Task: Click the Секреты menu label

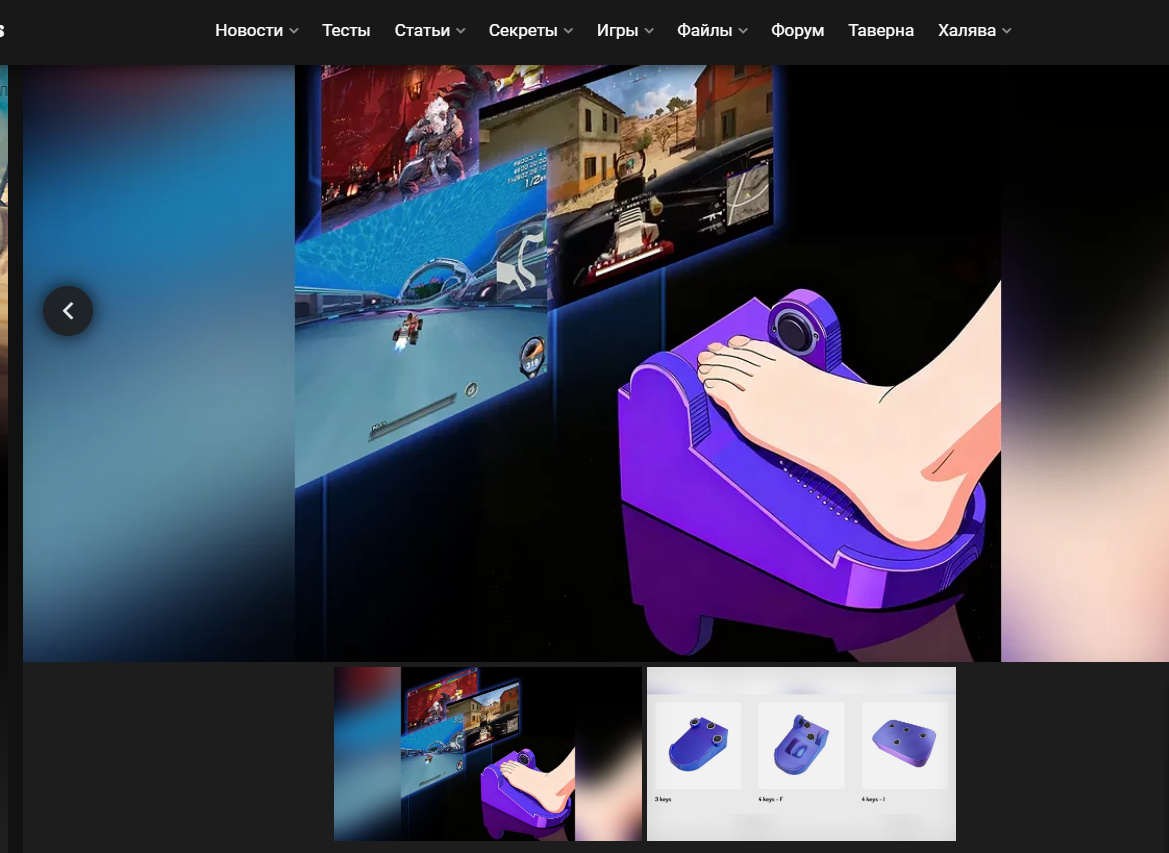Action: click(523, 31)
